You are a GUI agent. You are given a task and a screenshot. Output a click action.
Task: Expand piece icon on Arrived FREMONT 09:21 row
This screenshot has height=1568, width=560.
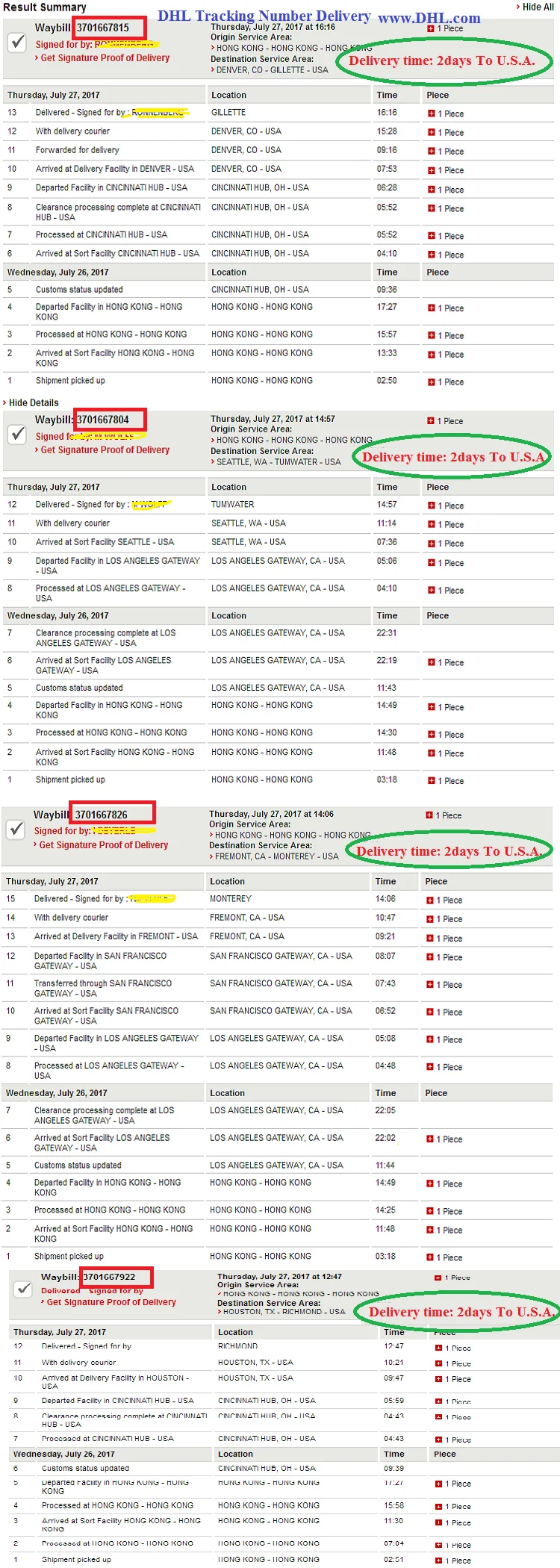pos(429,938)
